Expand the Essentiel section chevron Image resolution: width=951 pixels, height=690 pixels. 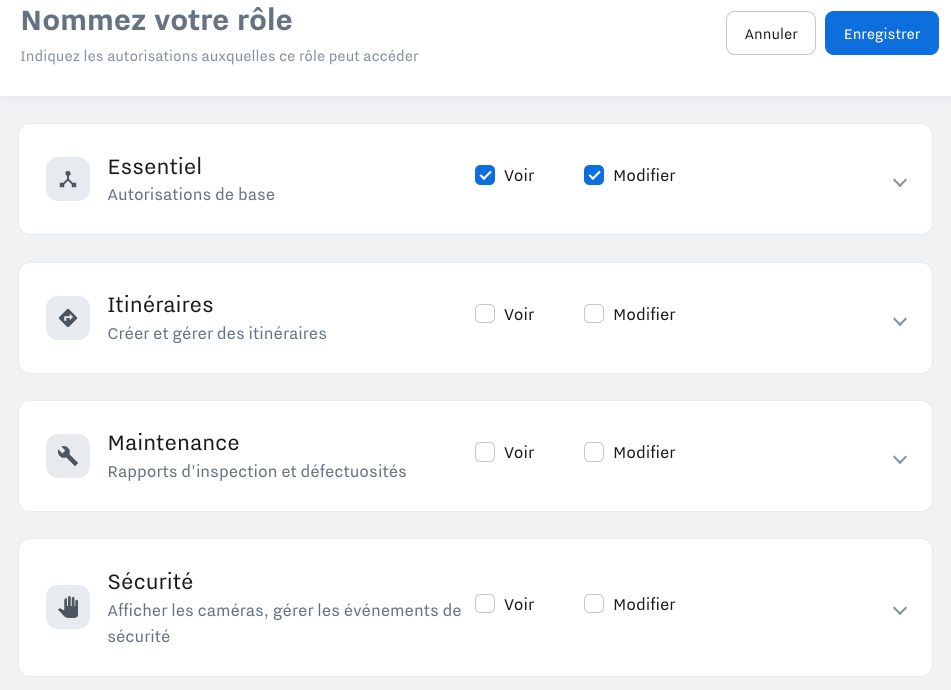(x=900, y=183)
